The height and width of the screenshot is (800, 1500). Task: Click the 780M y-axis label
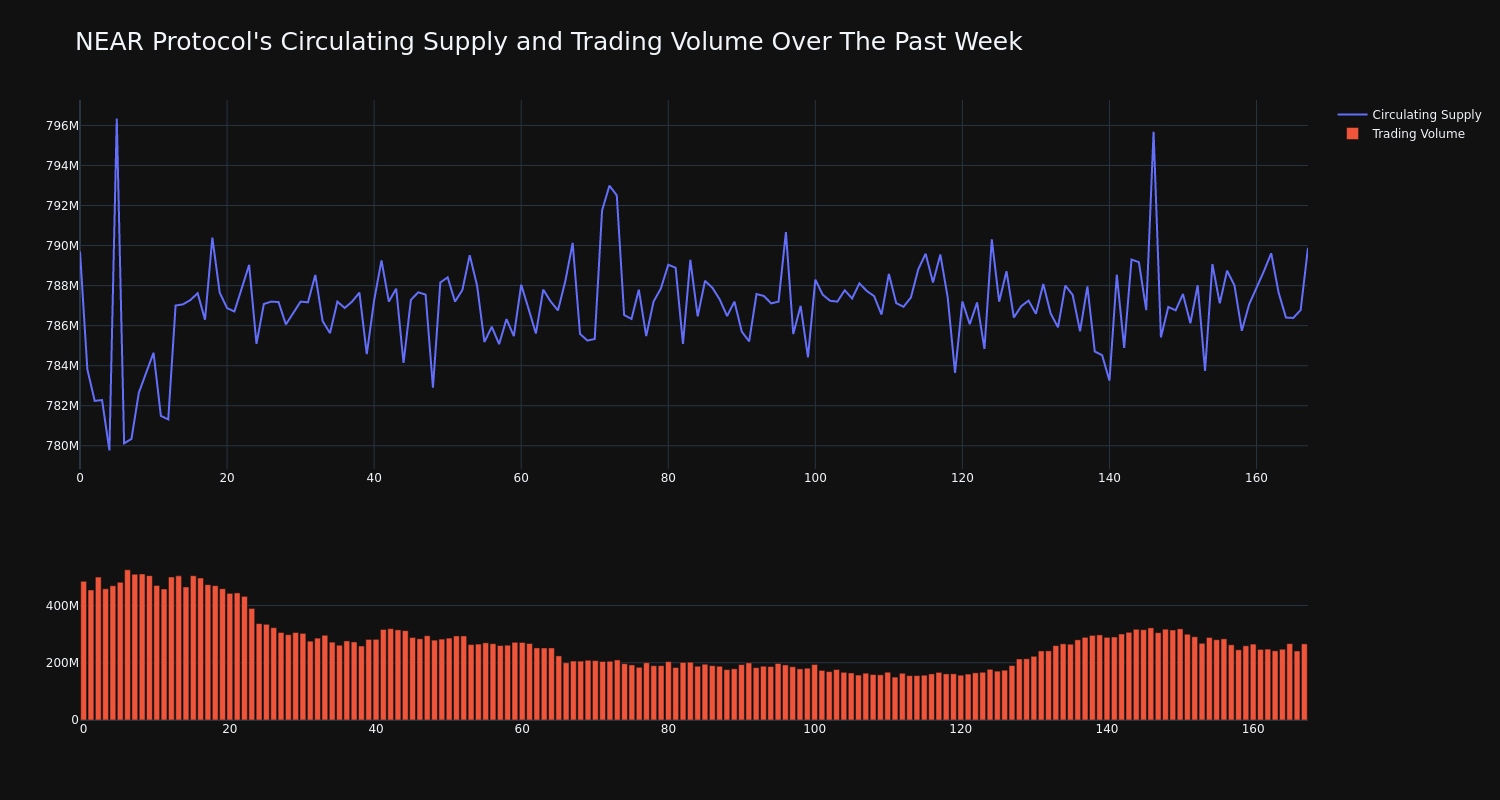click(62, 446)
